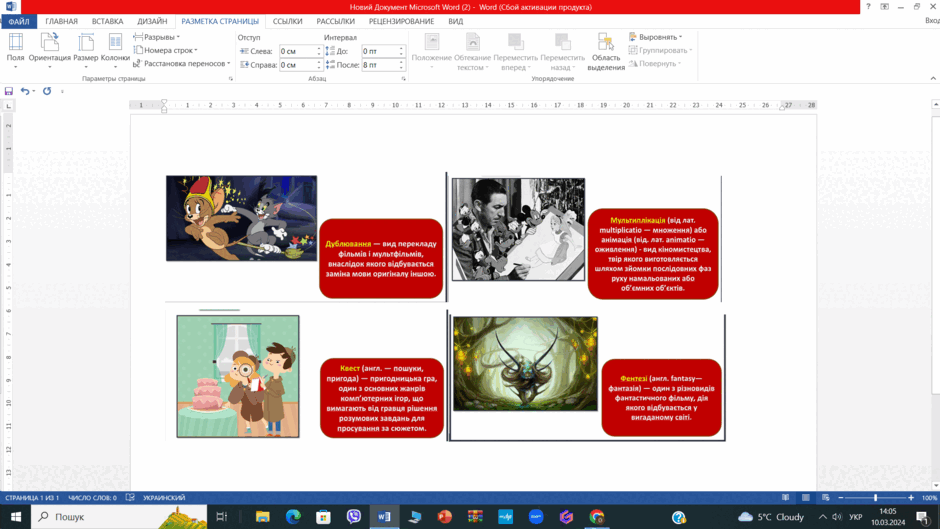Click the Дублювання red text box
Screen dimensions: 940x529
click(x=381, y=259)
